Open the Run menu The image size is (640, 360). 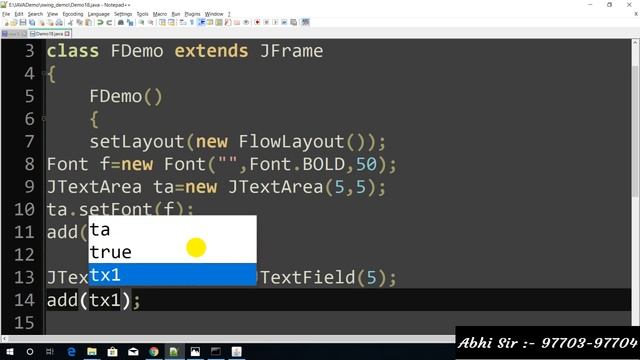[176, 14]
